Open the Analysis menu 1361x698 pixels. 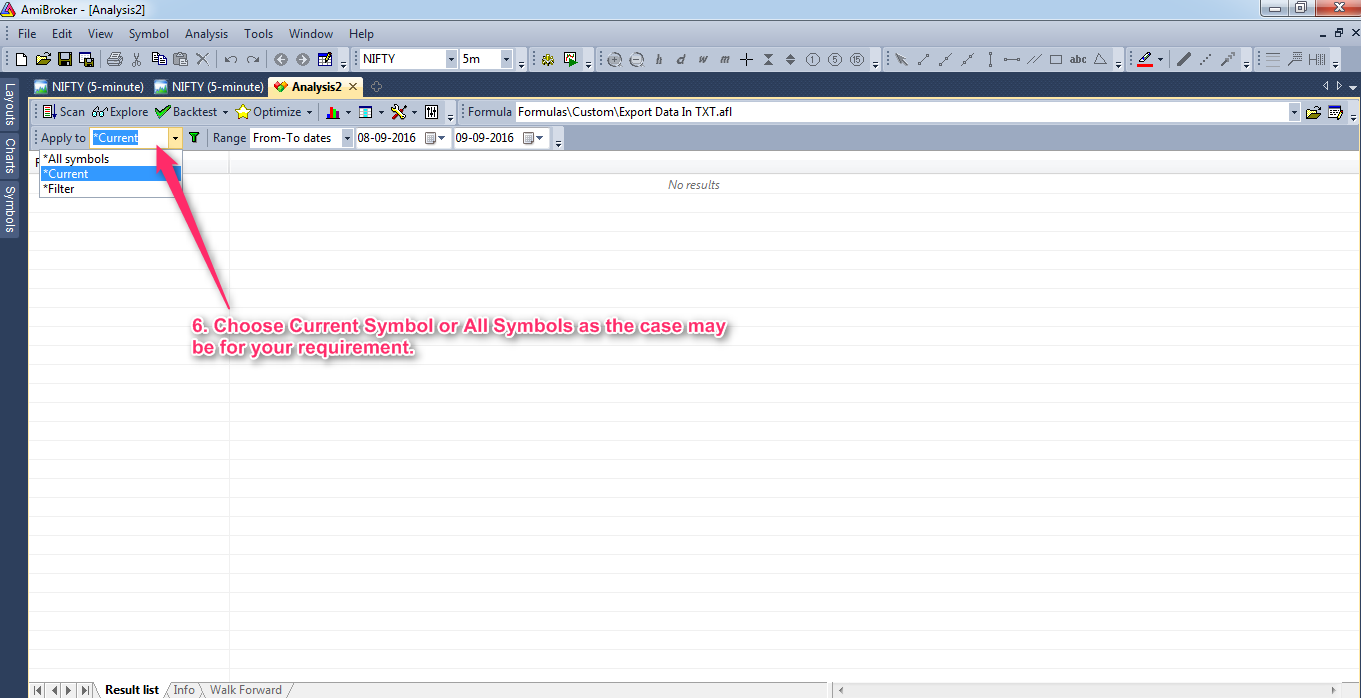(x=206, y=34)
